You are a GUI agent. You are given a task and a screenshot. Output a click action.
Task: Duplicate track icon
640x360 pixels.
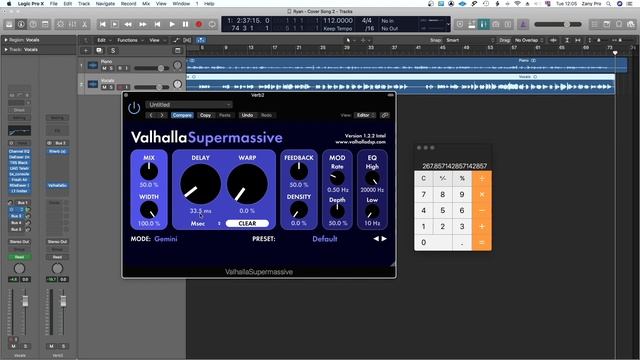click(x=99, y=51)
